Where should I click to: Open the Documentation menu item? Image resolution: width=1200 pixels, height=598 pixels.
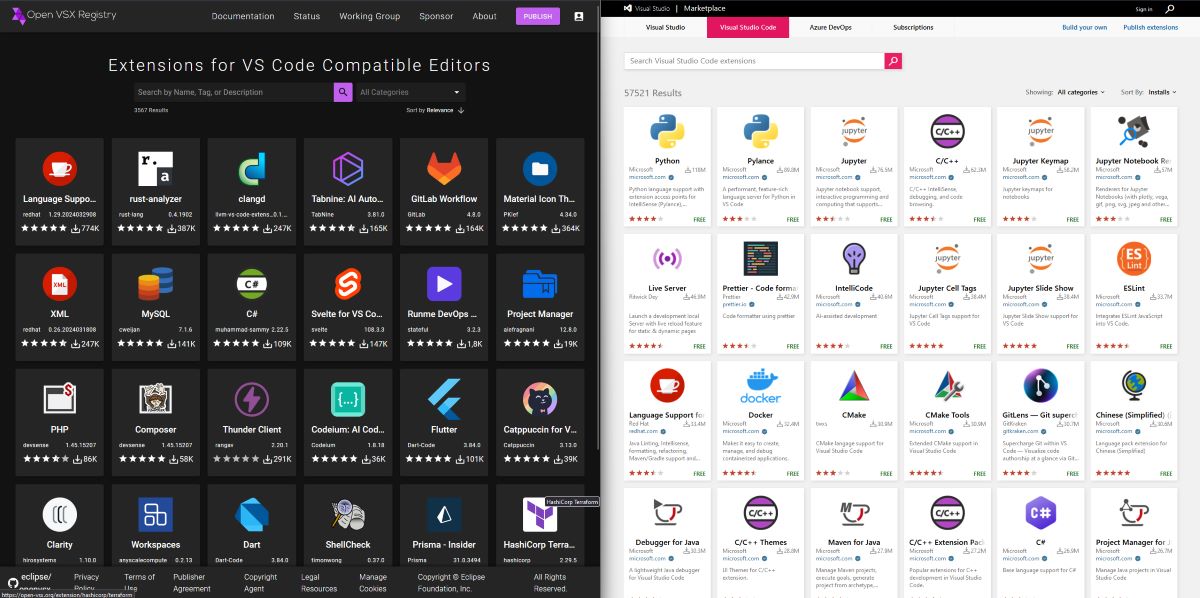(243, 16)
